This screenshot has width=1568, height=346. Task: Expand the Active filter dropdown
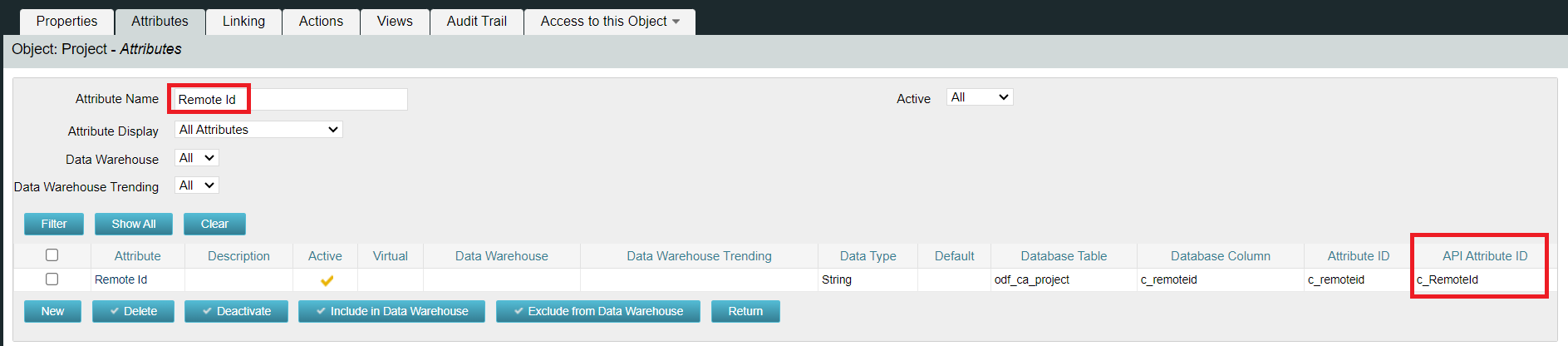tap(980, 97)
